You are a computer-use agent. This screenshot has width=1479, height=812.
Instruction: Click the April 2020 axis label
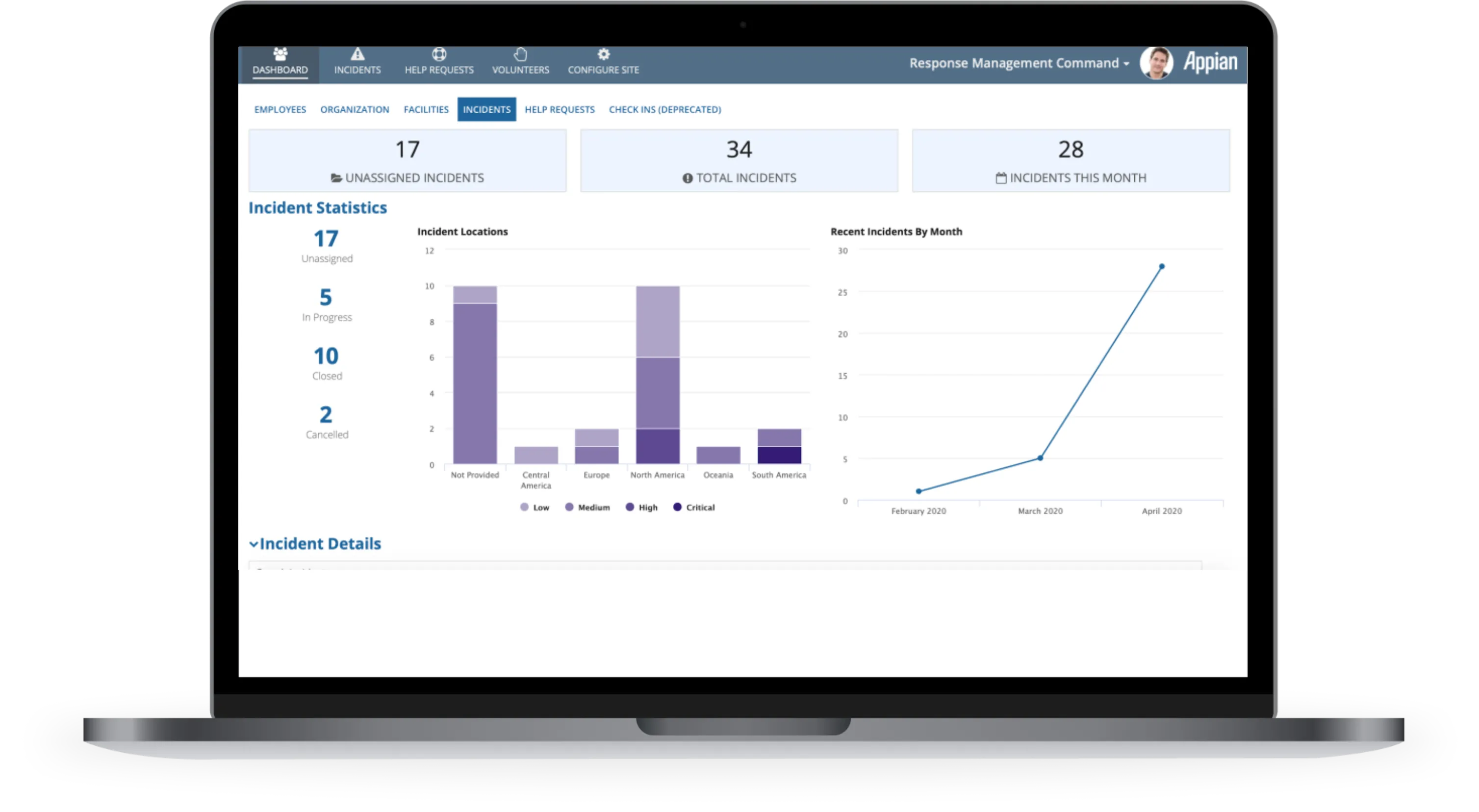coord(1162,511)
